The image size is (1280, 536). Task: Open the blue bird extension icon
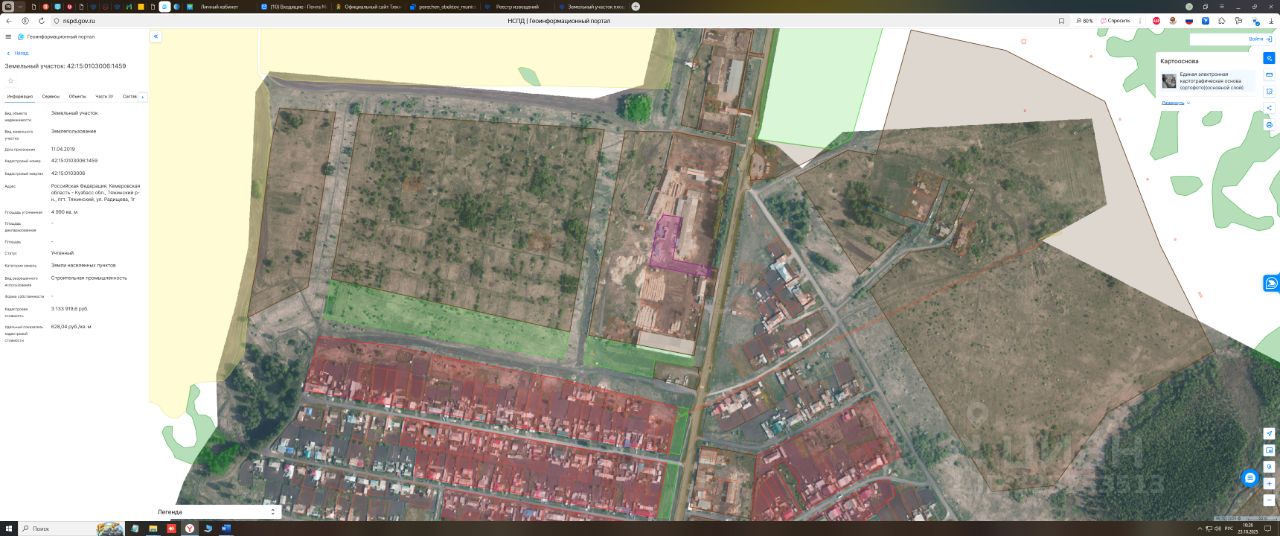coord(1206,20)
